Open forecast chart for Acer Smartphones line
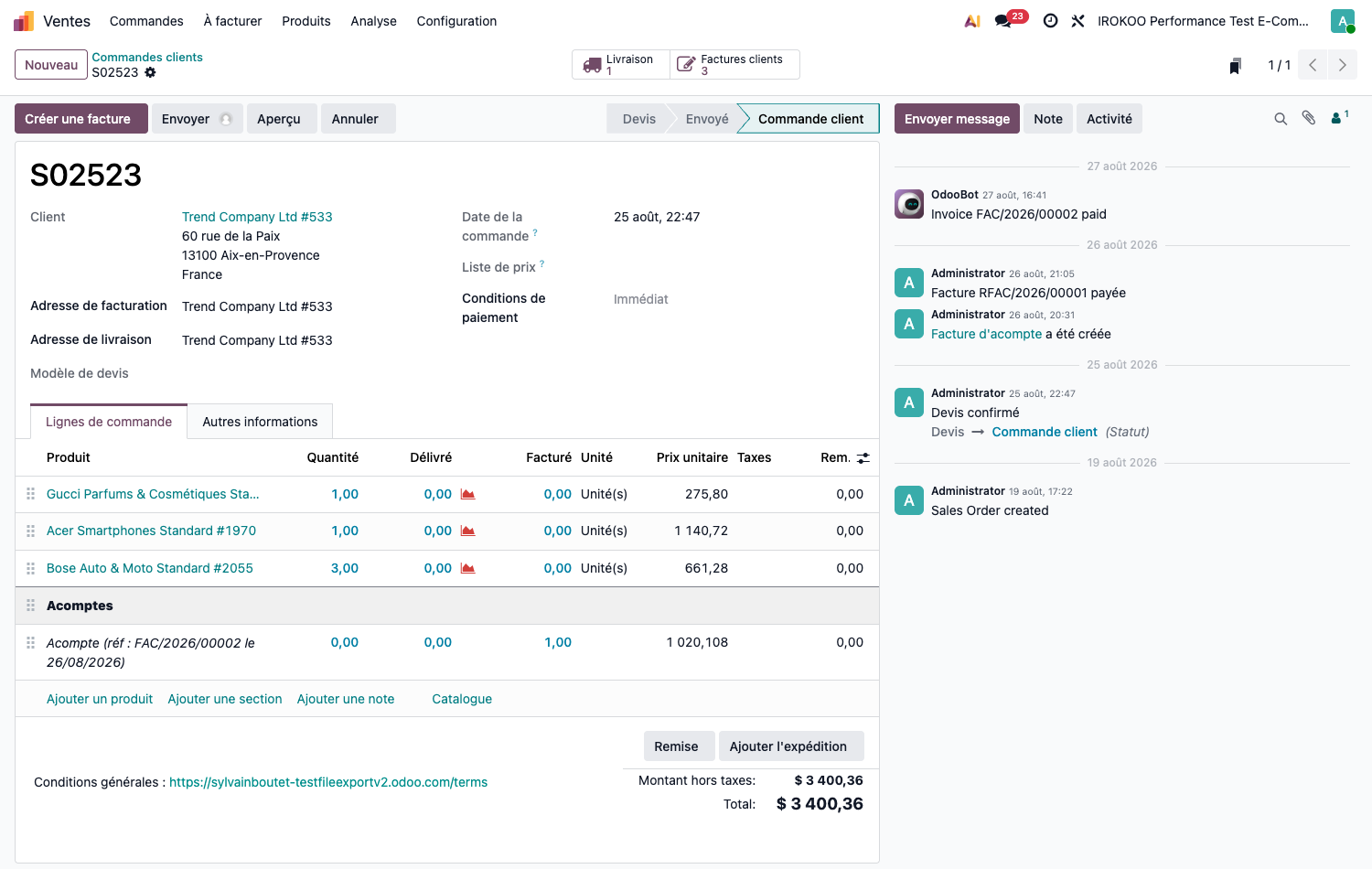The height and width of the screenshot is (869, 1372). (468, 531)
